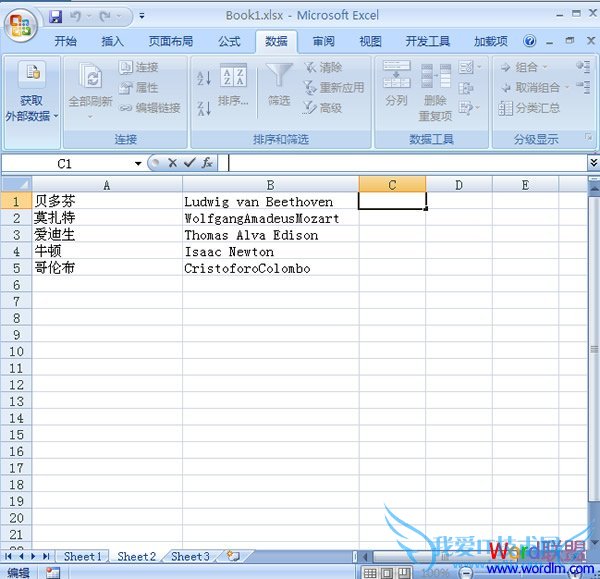Image resolution: width=600 pixels, height=579 pixels.
Task: Open the 分级显示 dialog launcher
Action: [589, 137]
